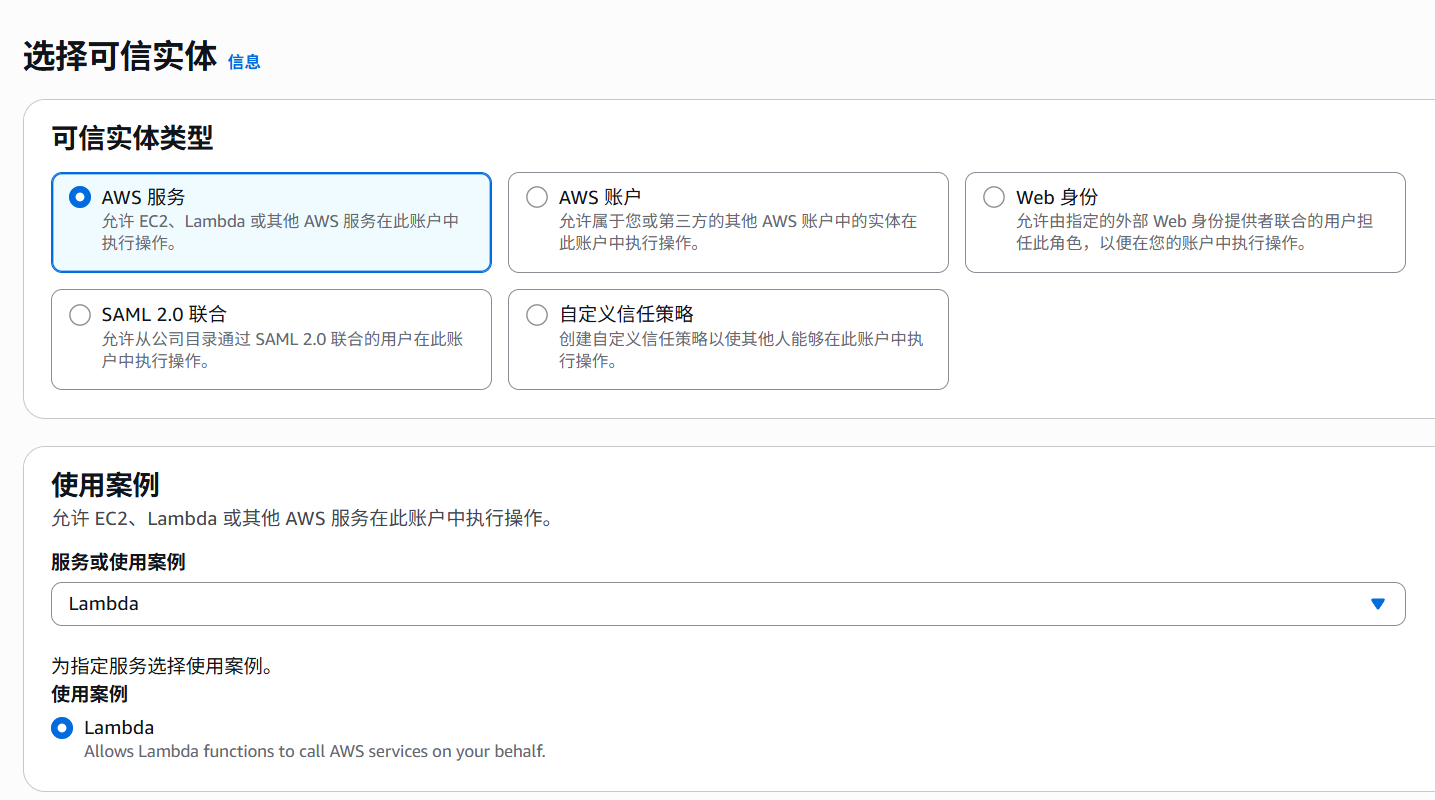Click the 为指定服务选择使用案例 text
The image size is (1435, 800).
tap(162, 666)
